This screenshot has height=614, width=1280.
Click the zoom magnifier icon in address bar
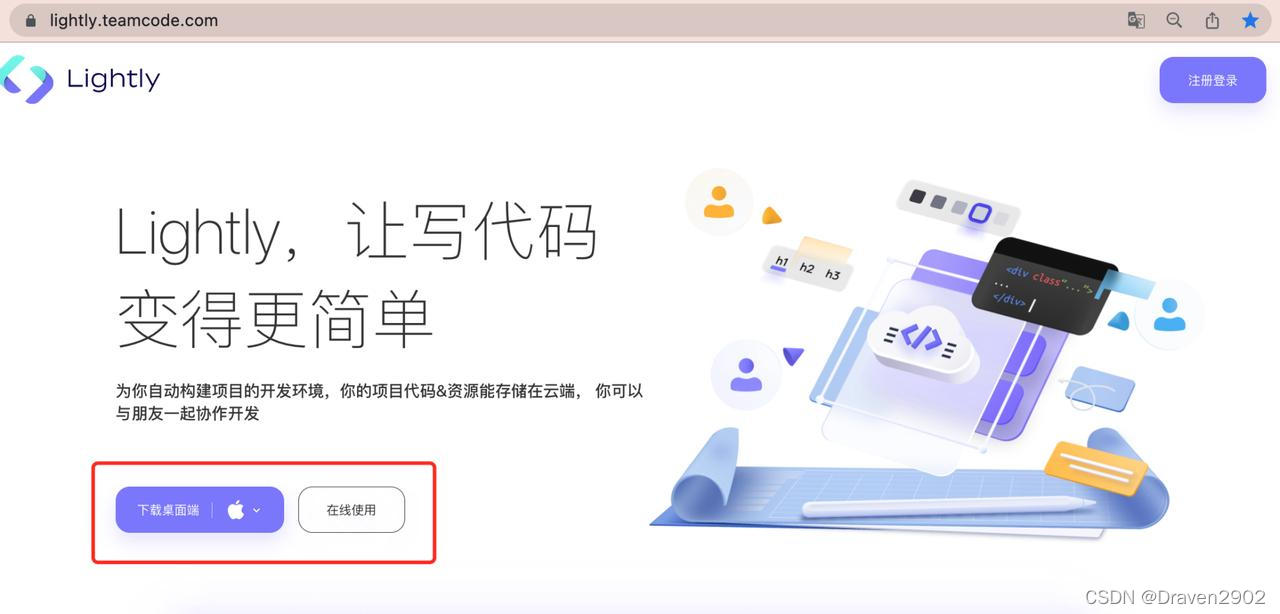point(1174,20)
